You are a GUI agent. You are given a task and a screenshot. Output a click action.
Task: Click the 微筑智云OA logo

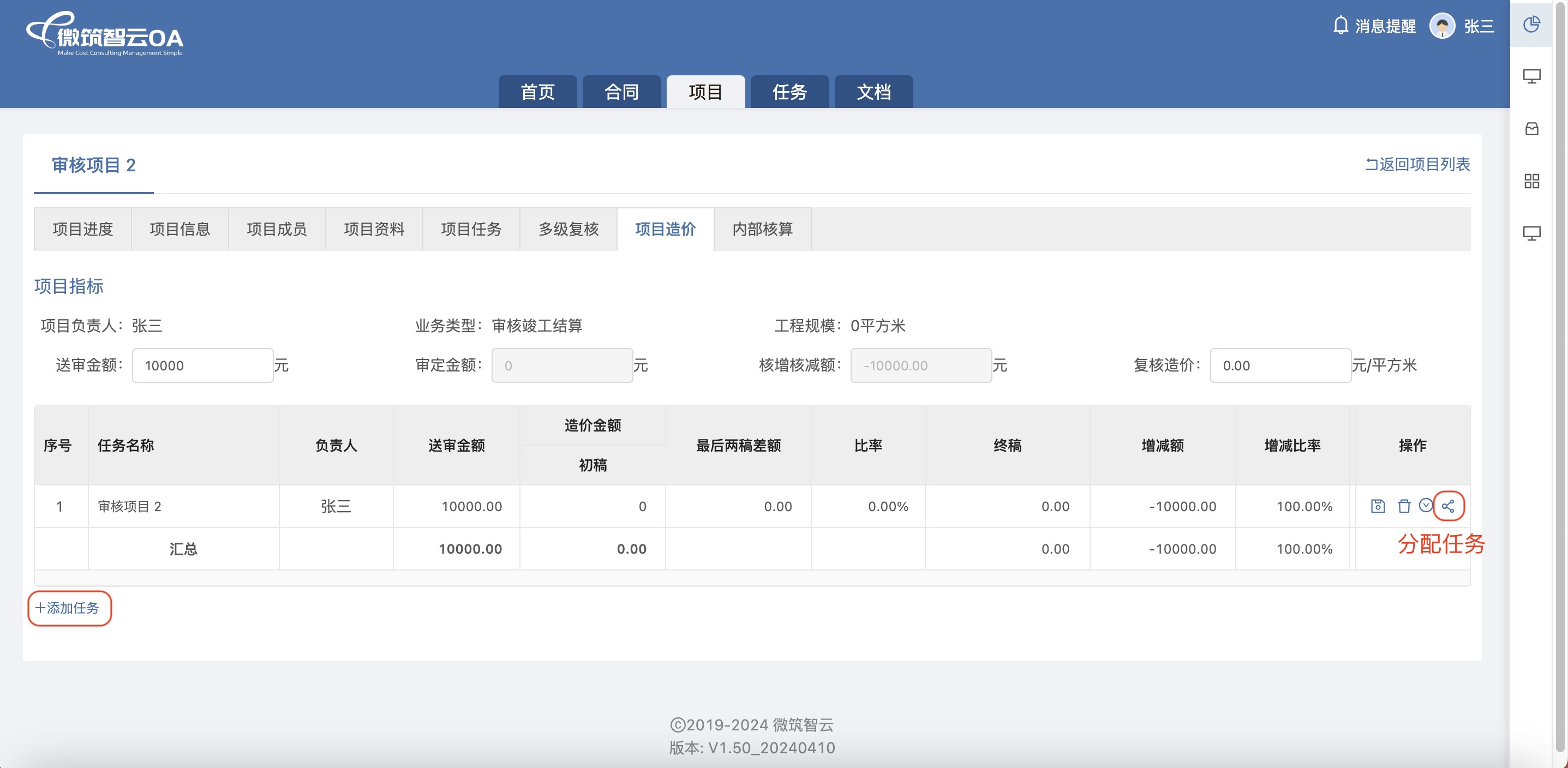105,35
